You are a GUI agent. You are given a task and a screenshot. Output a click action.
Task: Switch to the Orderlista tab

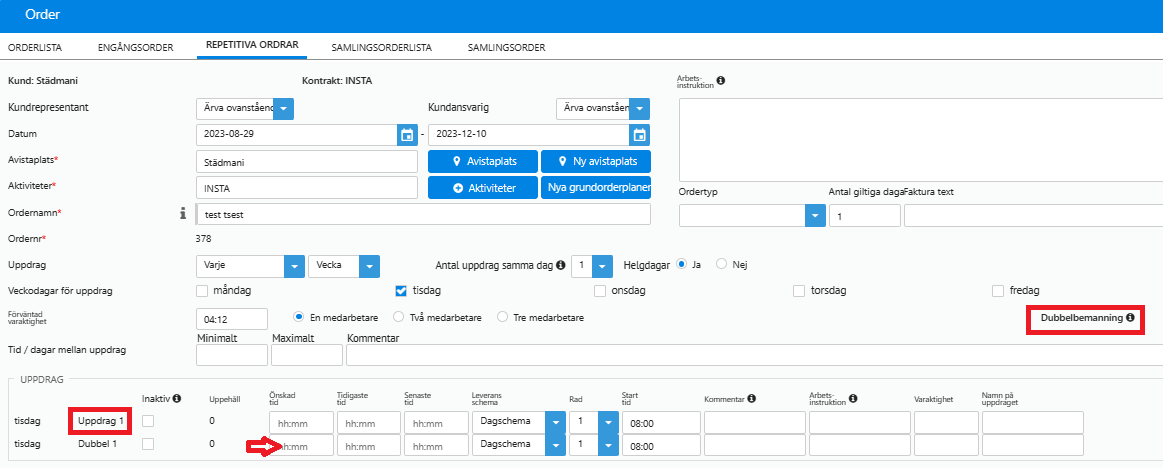click(x=35, y=47)
